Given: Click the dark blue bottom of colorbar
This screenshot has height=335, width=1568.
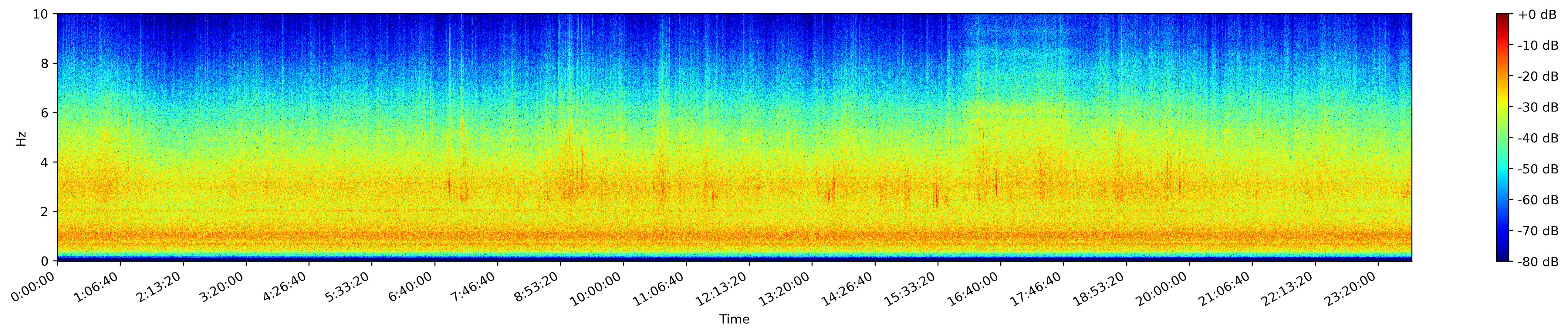Looking at the screenshot, I should point(1503,258).
